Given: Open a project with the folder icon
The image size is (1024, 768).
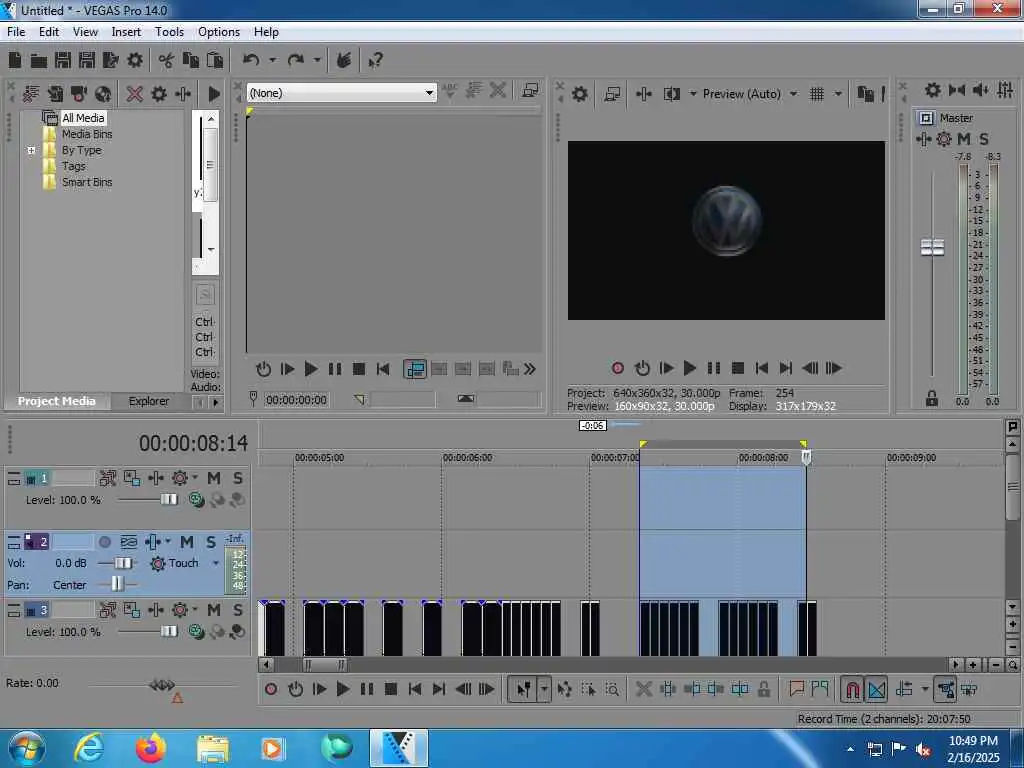Looking at the screenshot, I should tap(39, 61).
